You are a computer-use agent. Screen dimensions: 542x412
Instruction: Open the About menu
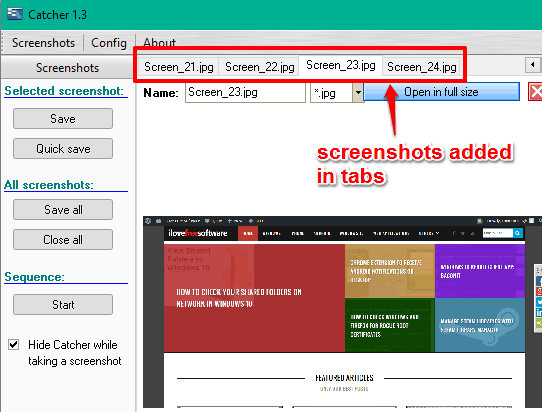pos(160,42)
